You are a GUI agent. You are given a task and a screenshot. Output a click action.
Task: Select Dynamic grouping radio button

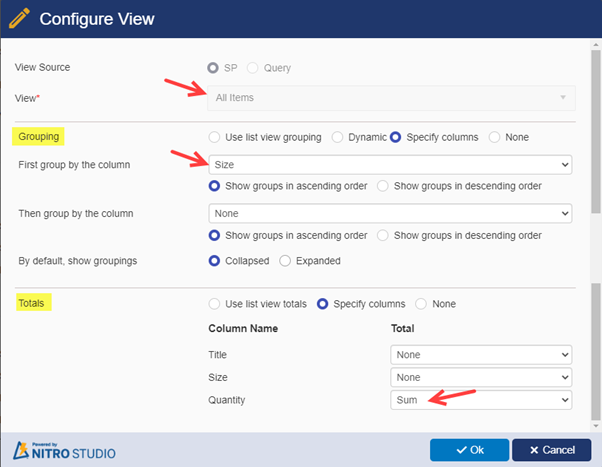(x=337, y=137)
